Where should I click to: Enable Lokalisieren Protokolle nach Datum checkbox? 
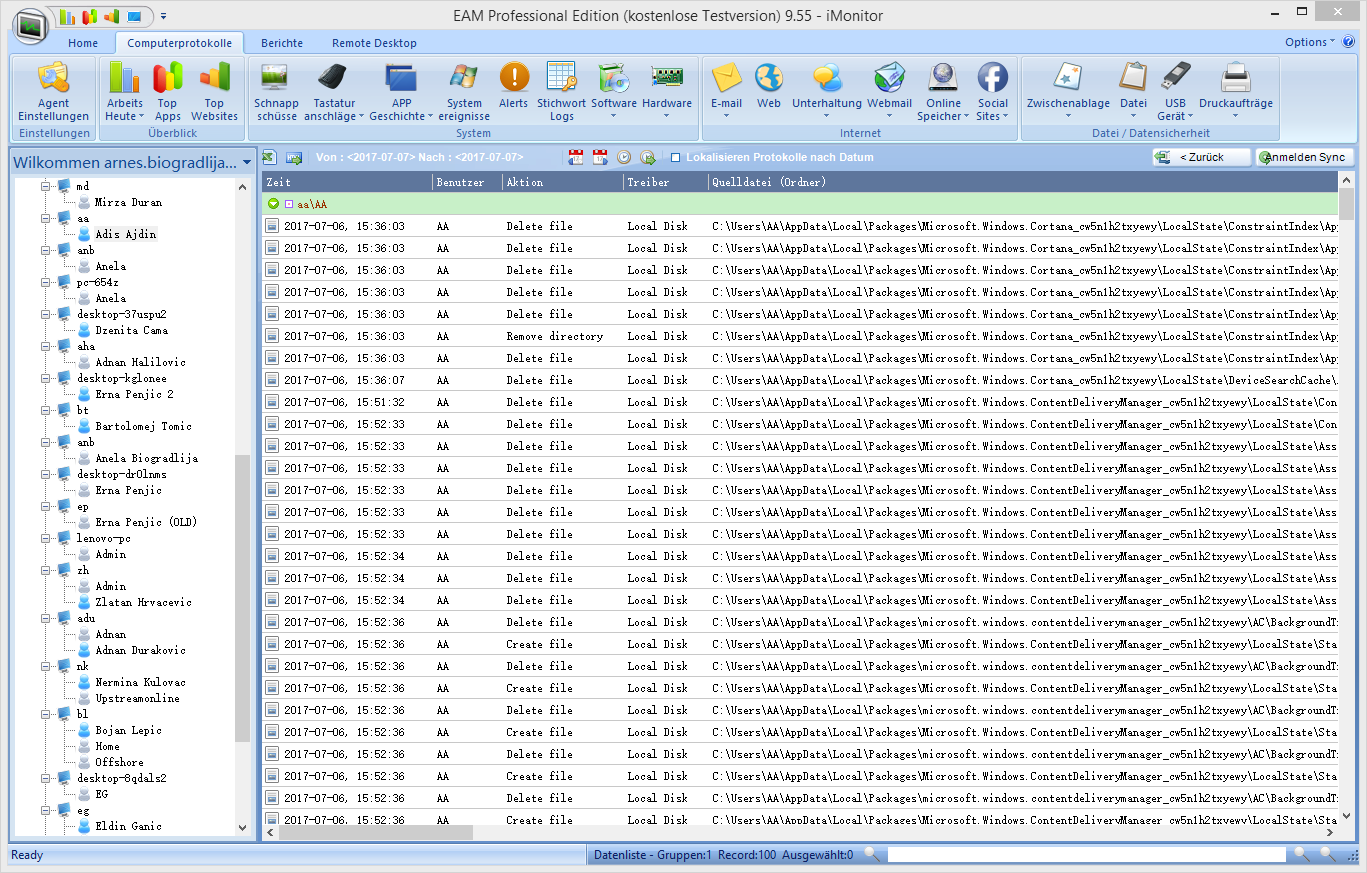pos(676,158)
